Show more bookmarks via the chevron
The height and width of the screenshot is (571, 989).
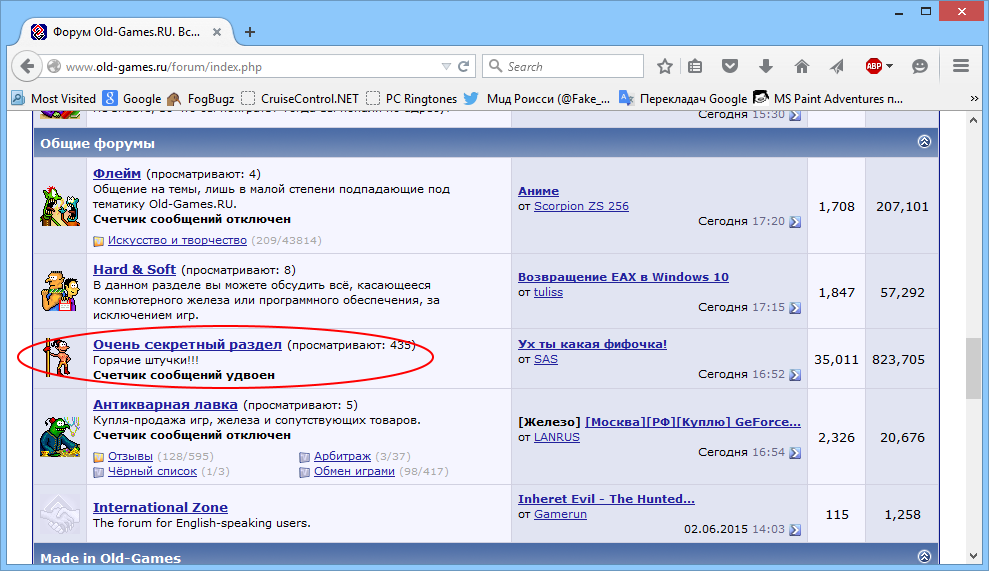pyautogui.click(x=974, y=98)
